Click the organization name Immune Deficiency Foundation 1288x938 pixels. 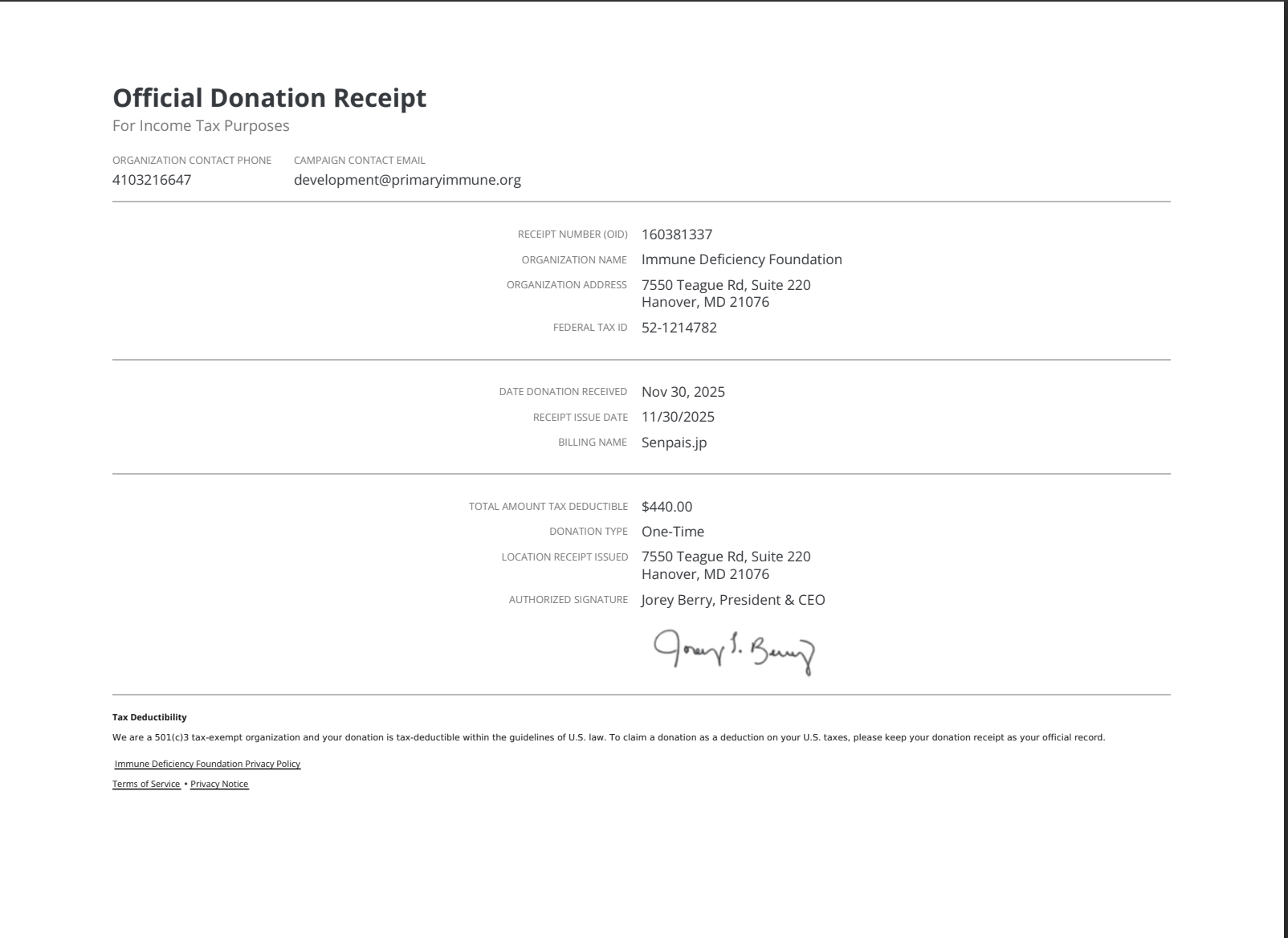pyautogui.click(x=741, y=259)
